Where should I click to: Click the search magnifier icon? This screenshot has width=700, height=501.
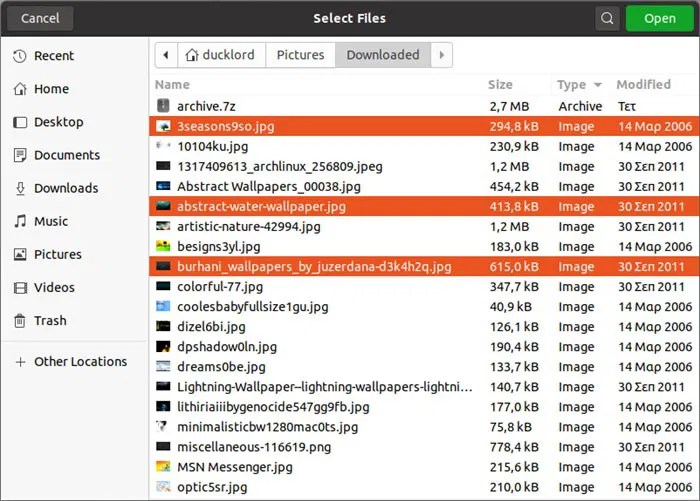(607, 18)
